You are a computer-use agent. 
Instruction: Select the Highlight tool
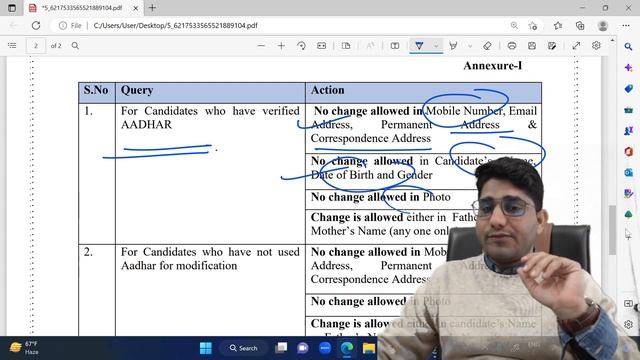(453, 46)
